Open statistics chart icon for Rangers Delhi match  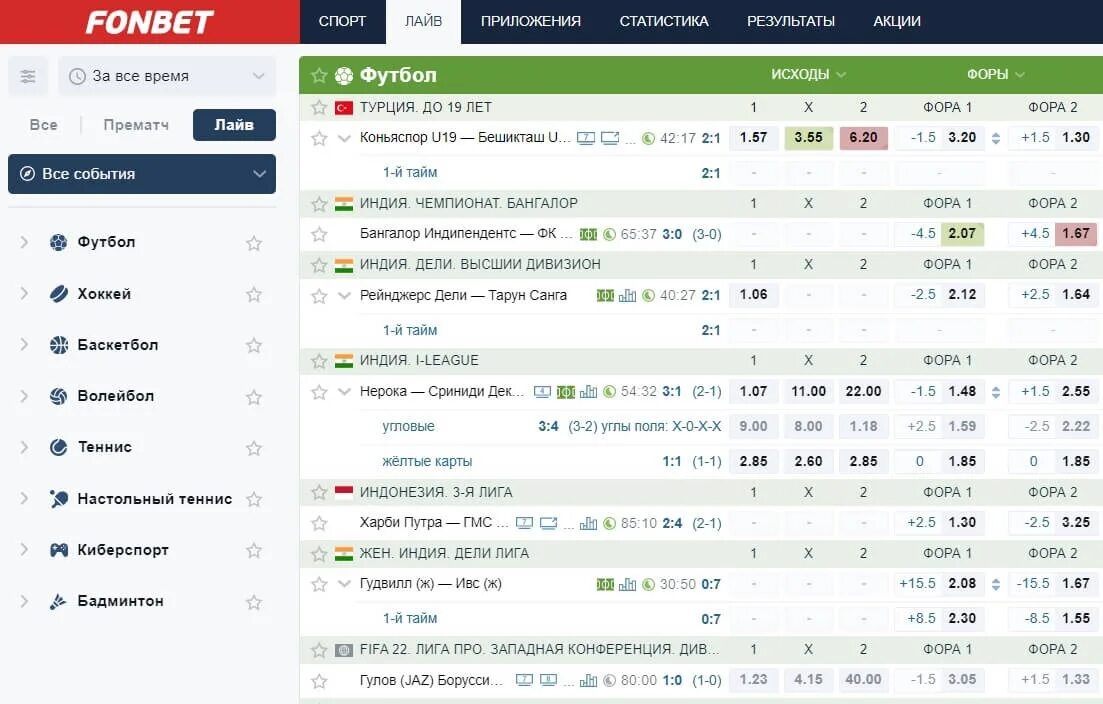click(627, 295)
